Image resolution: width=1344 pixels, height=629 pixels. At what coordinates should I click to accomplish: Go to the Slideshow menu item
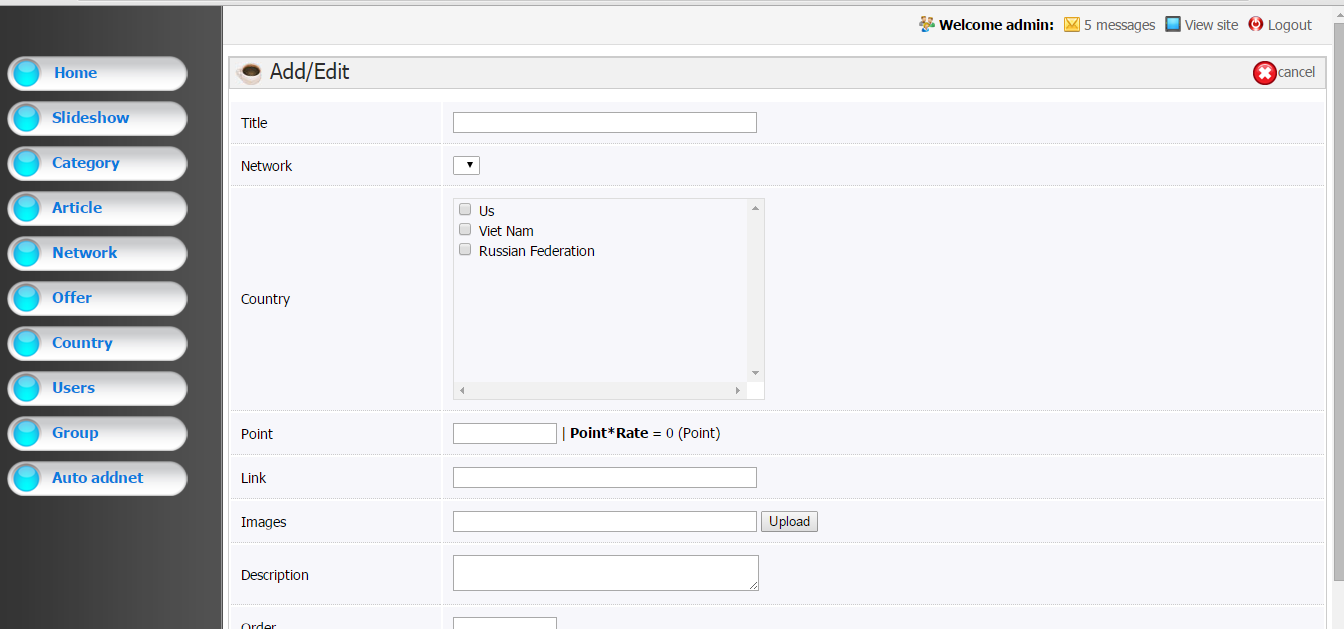(90, 118)
